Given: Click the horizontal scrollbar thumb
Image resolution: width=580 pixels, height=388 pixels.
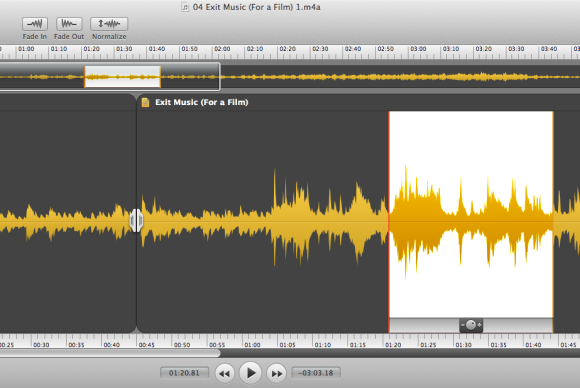Looking at the screenshot, I should [x=110, y=353].
